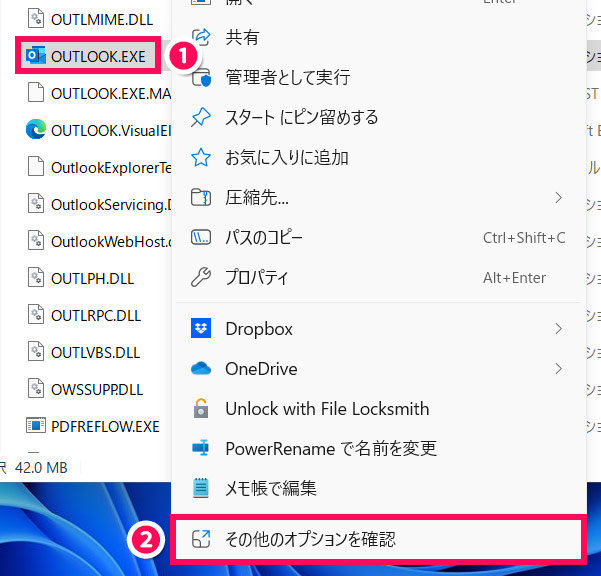
Task: Click the pin icon for スタートにピン留めする
Action: click(201, 117)
